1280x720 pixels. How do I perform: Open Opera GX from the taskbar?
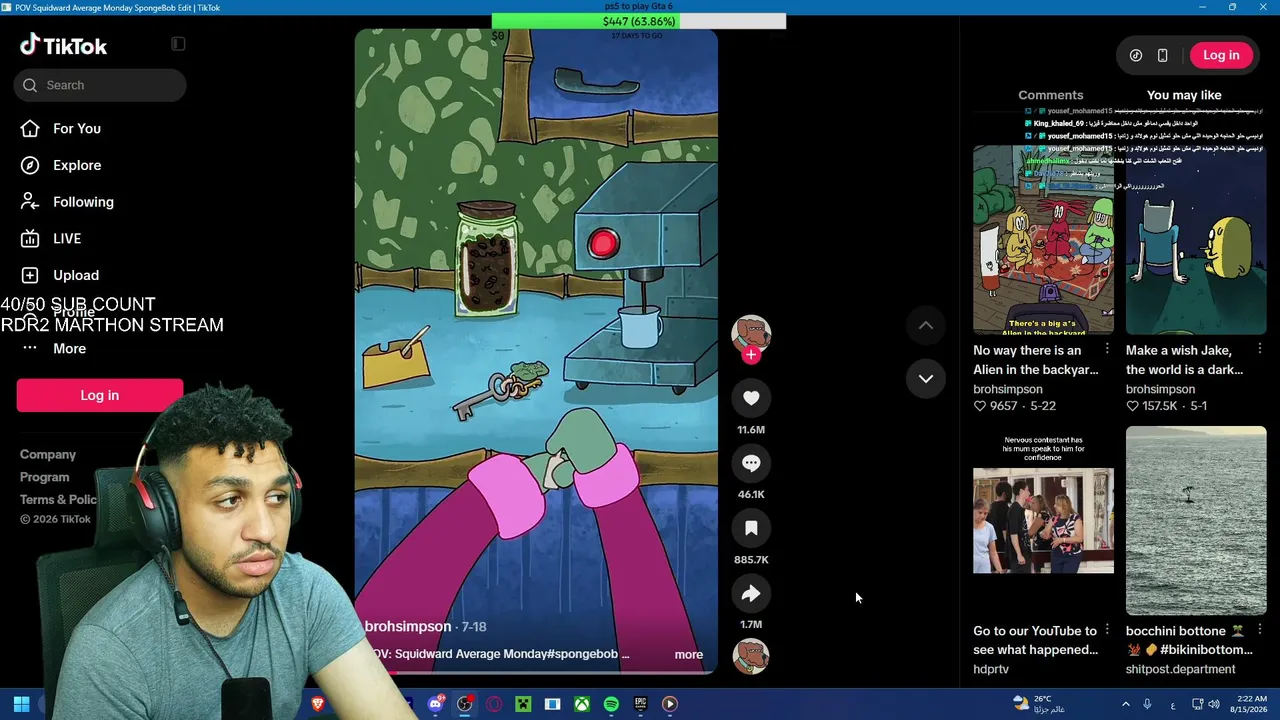click(494, 704)
